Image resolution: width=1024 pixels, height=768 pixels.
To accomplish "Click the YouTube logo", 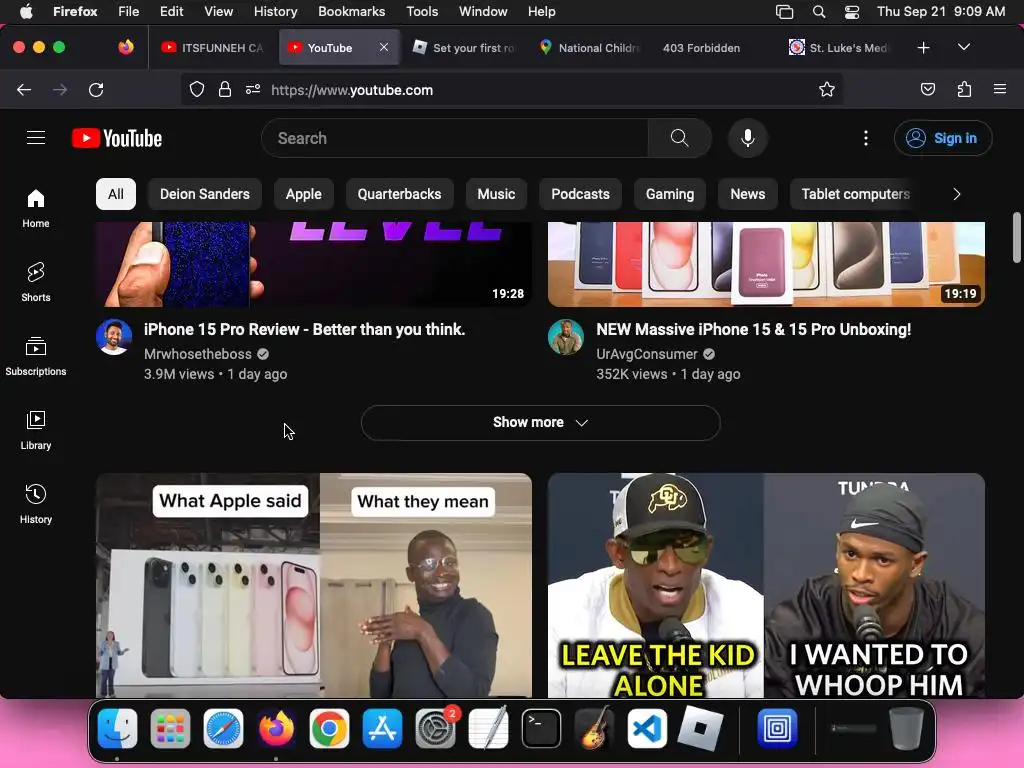I will pos(117,138).
